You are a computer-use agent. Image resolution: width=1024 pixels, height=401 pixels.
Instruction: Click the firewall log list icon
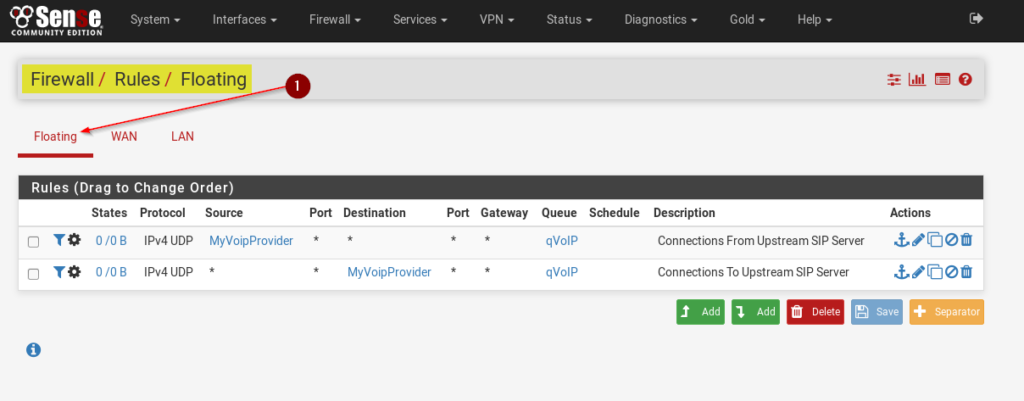coord(942,80)
